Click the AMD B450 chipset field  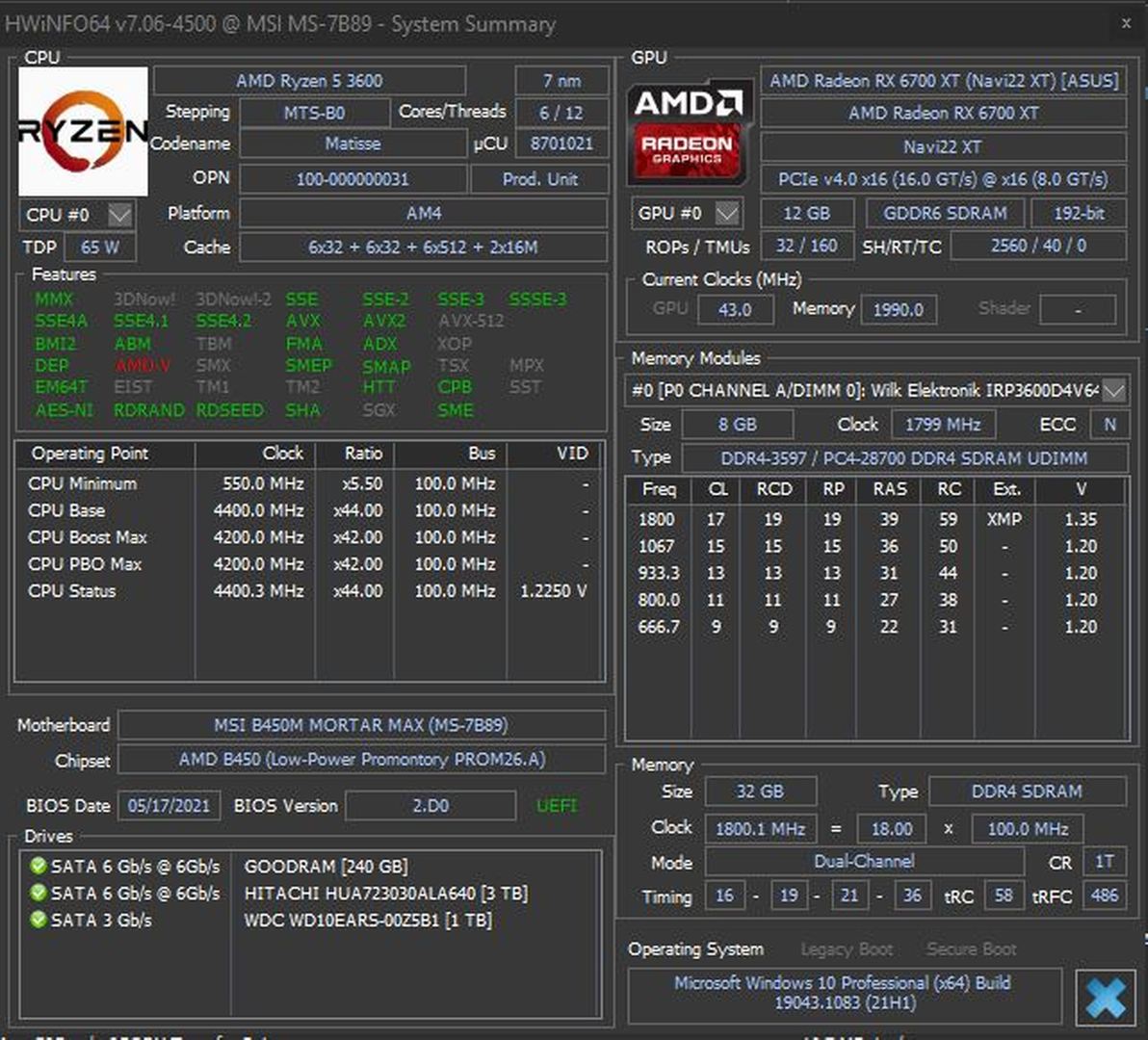pos(361,760)
